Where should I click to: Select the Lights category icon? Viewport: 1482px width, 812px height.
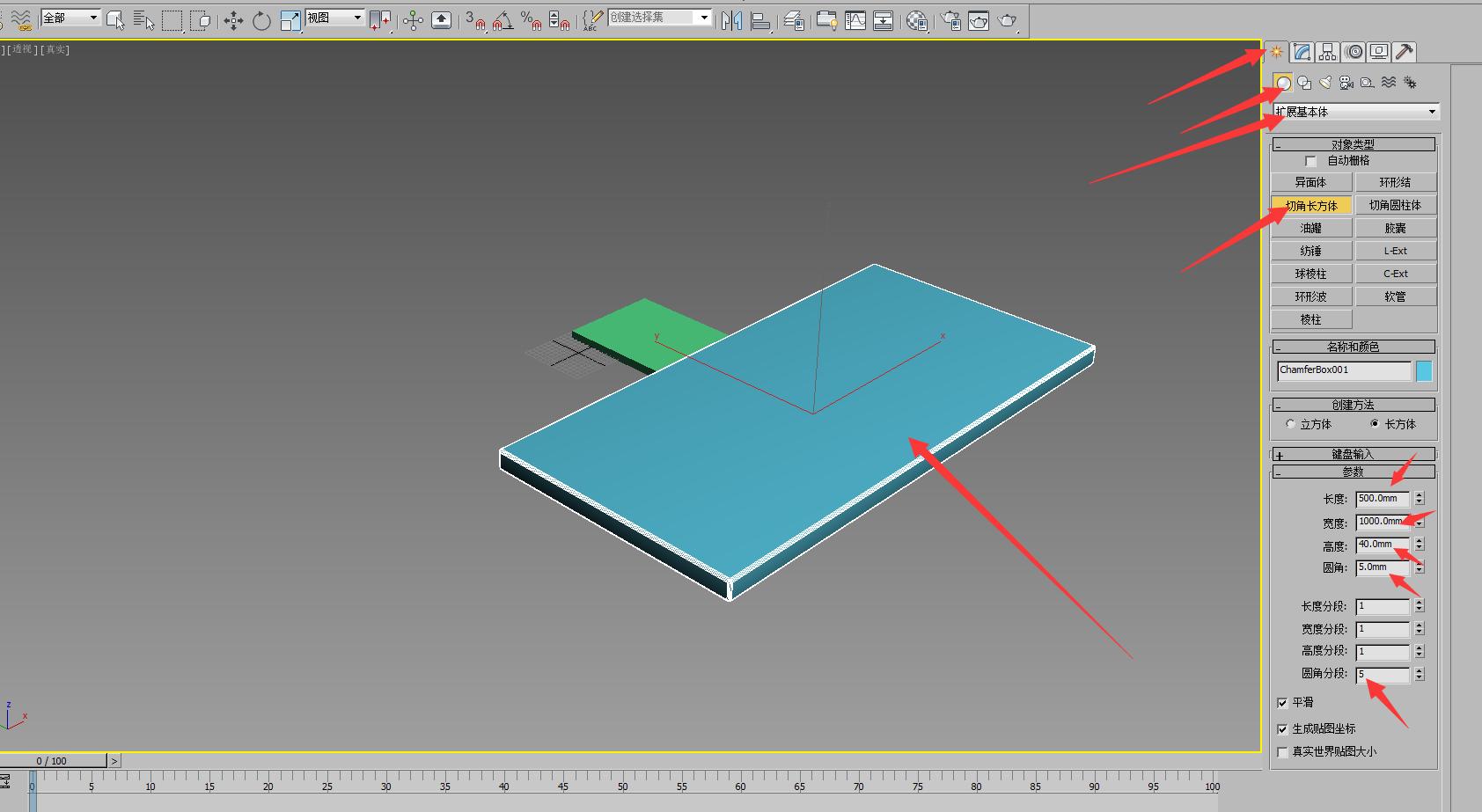click(1325, 83)
